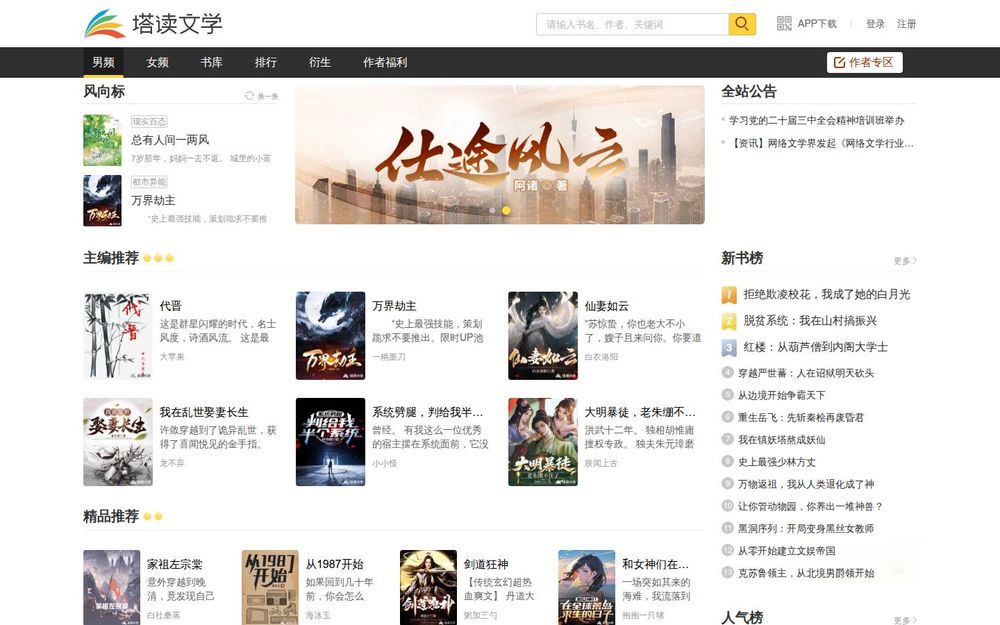The height and width of the screenshot is (625, 1000).
Task: Open the 男频 tab
Action: point(103,62)
